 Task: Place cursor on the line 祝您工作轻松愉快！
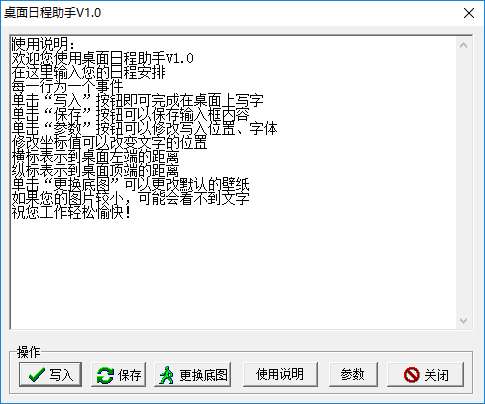coord(72,213)
